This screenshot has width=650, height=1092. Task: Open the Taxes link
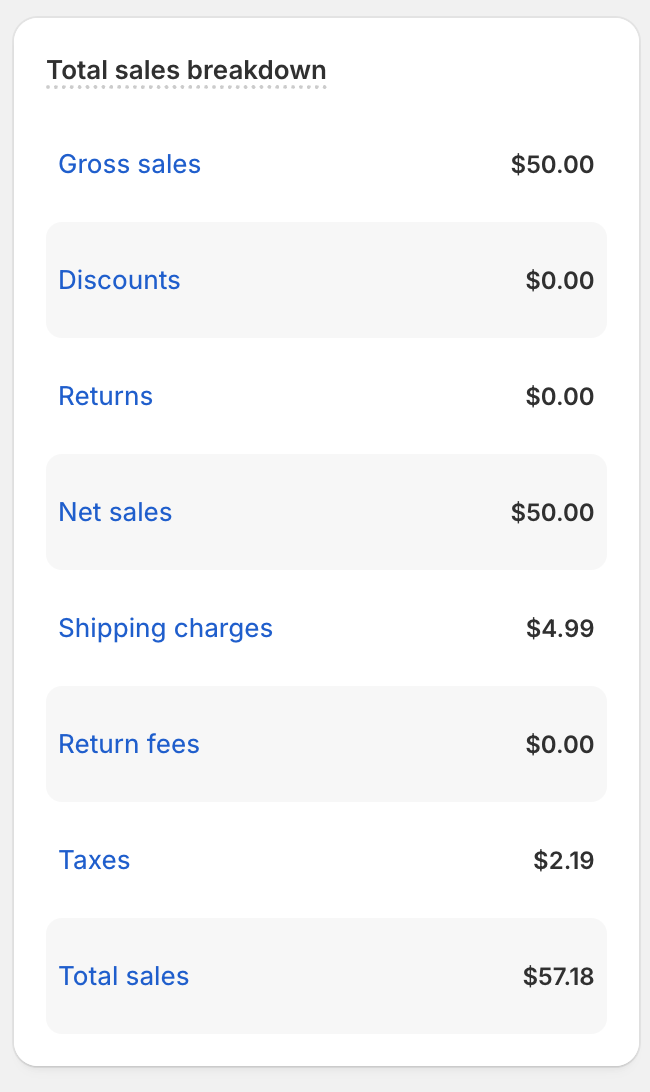[x=94, y=860]
